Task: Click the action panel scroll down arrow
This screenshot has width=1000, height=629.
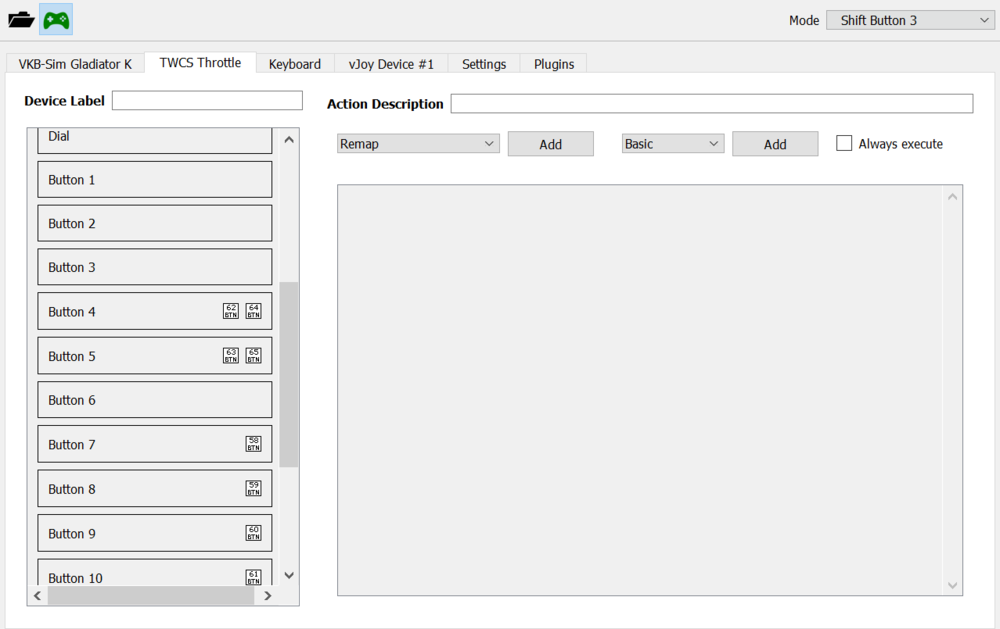Action: [952, 585]
